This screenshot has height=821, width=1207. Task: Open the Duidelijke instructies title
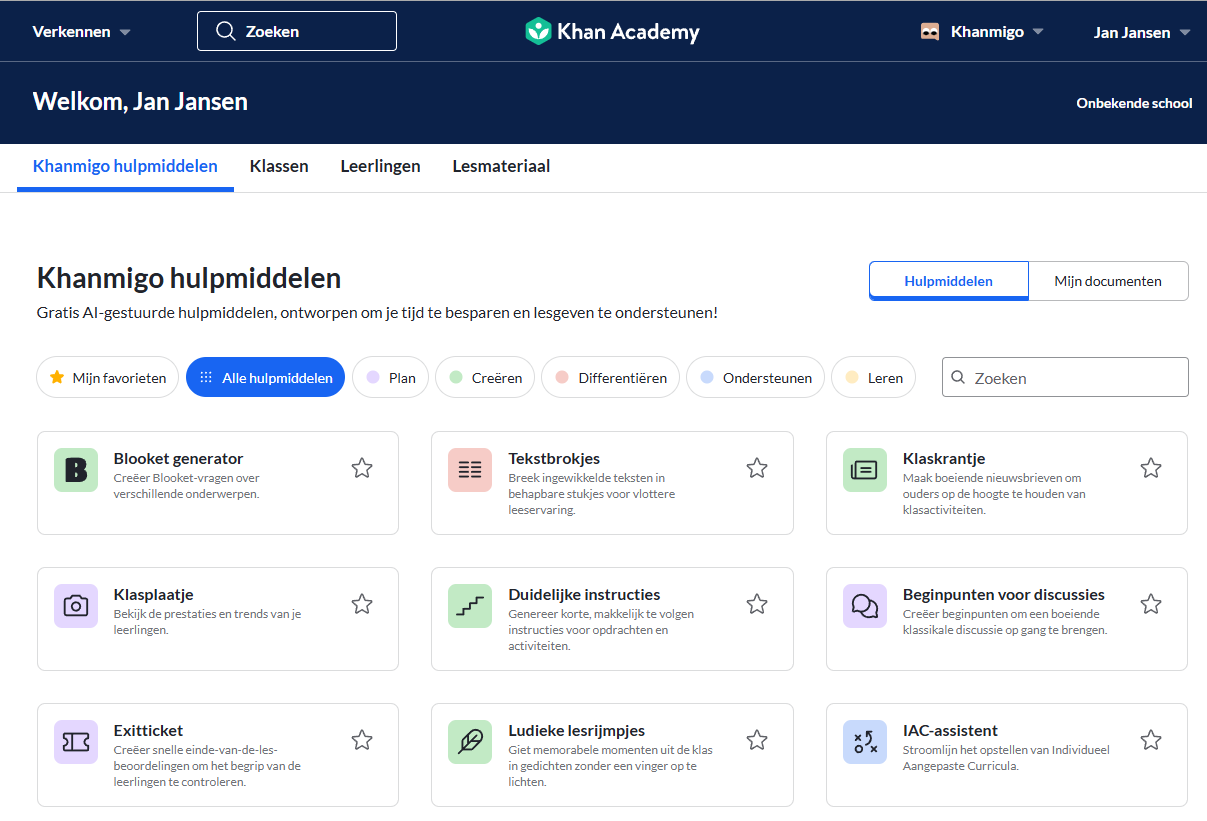tap(584, 595)
